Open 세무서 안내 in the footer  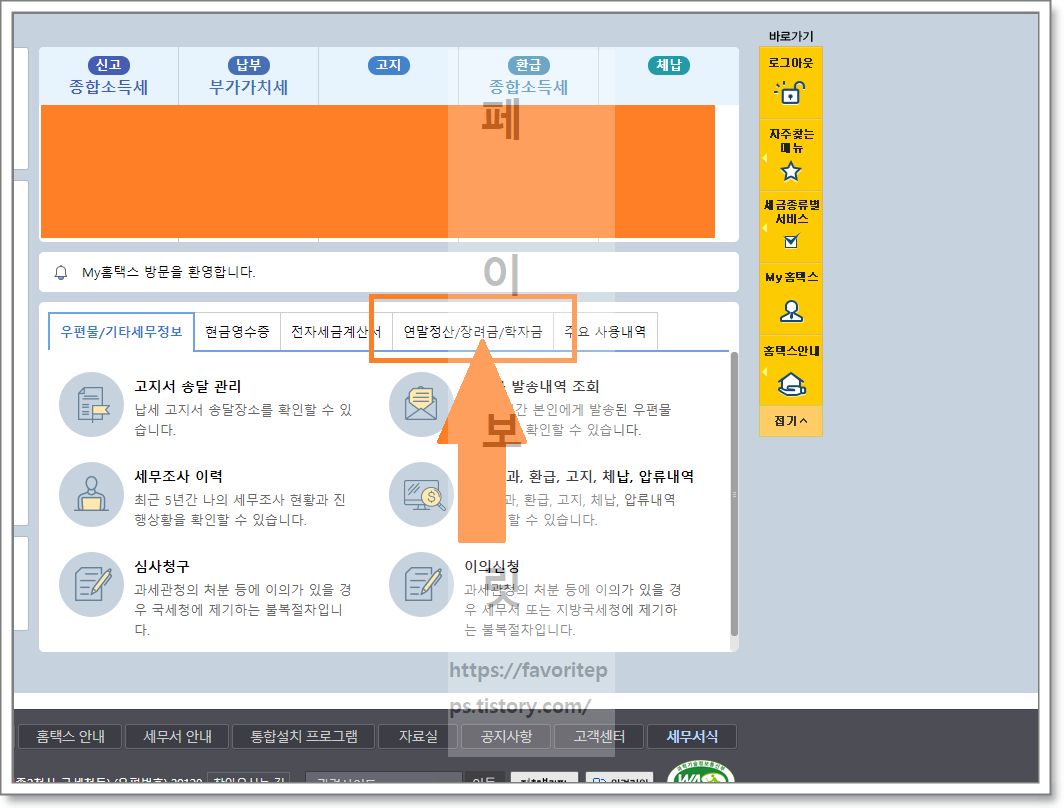coord(177,736)
